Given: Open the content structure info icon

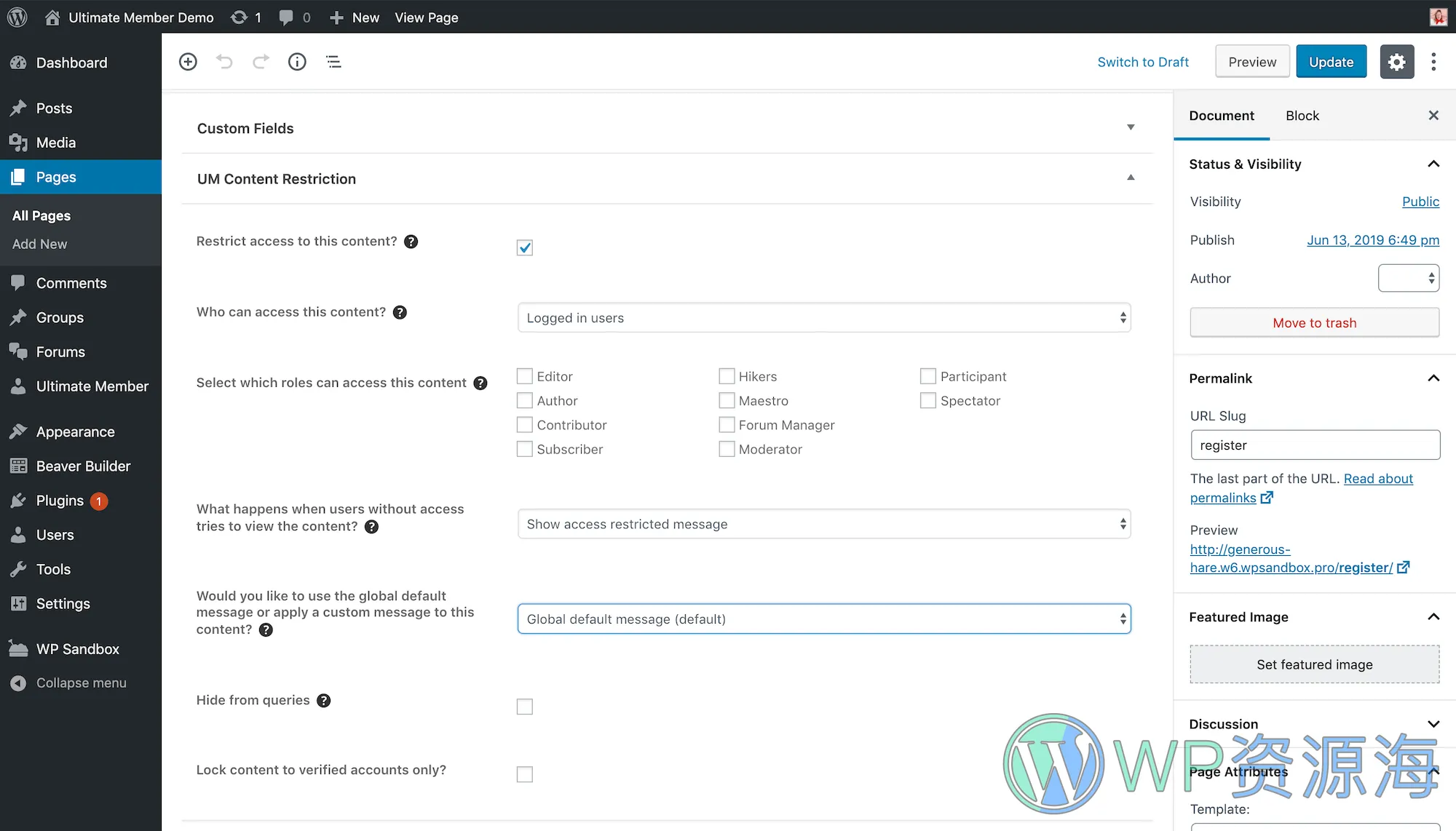Looking at the screenshot, I should click(297, 62).
